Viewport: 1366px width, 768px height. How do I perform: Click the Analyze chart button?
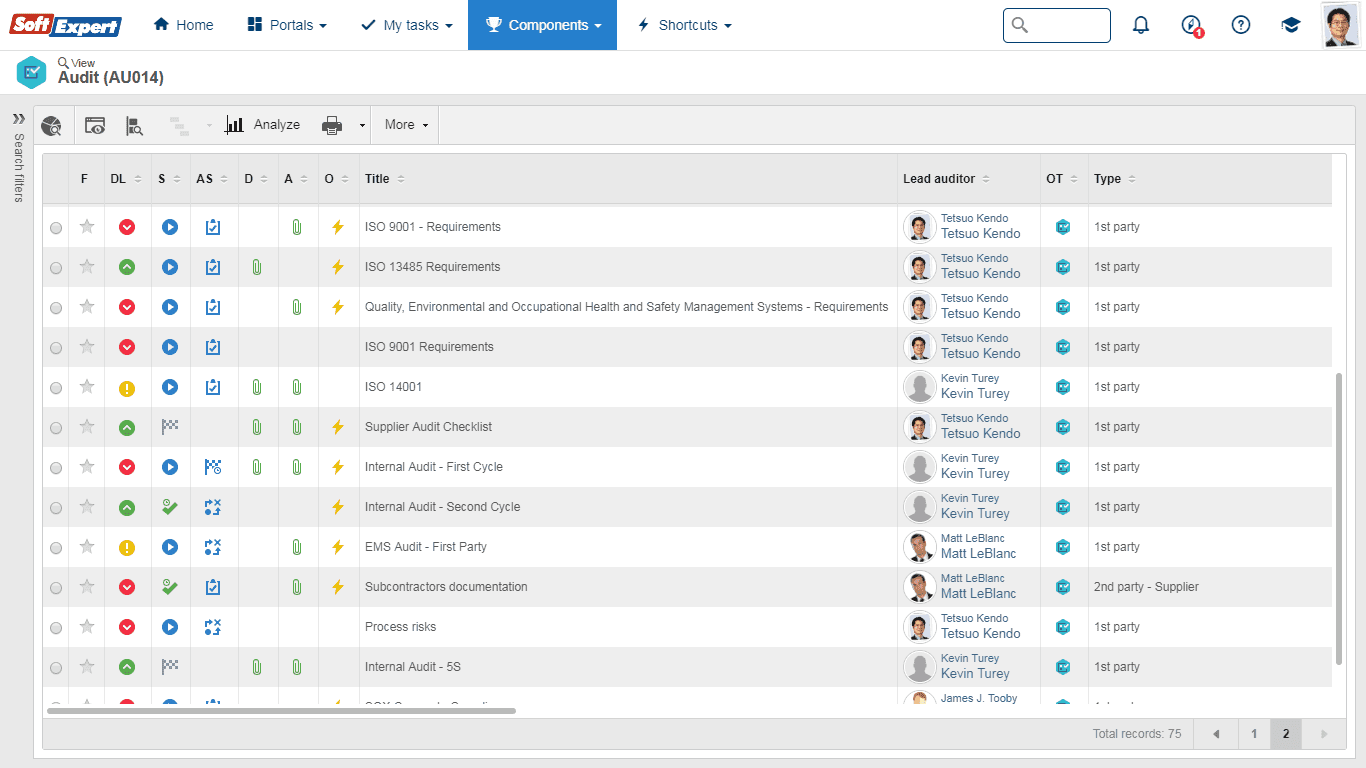pyautogui.click(x=263, y=125)
